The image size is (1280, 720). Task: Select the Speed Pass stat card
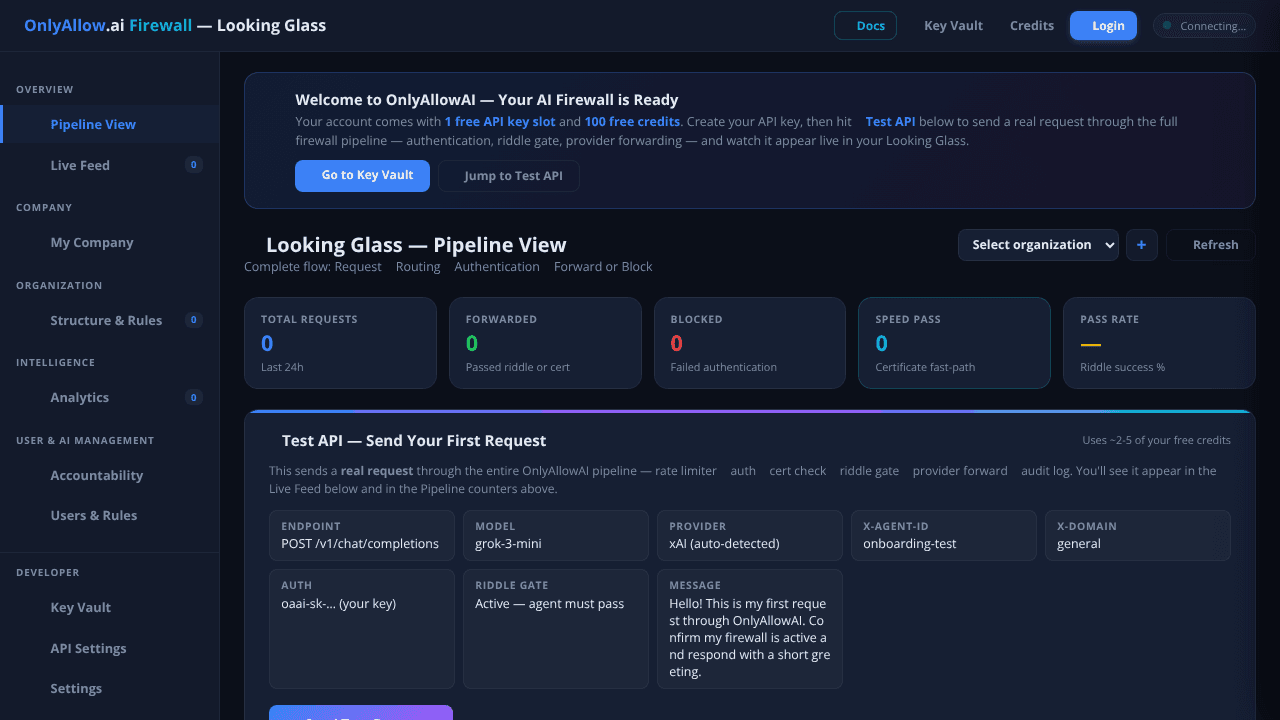(954, 342)
